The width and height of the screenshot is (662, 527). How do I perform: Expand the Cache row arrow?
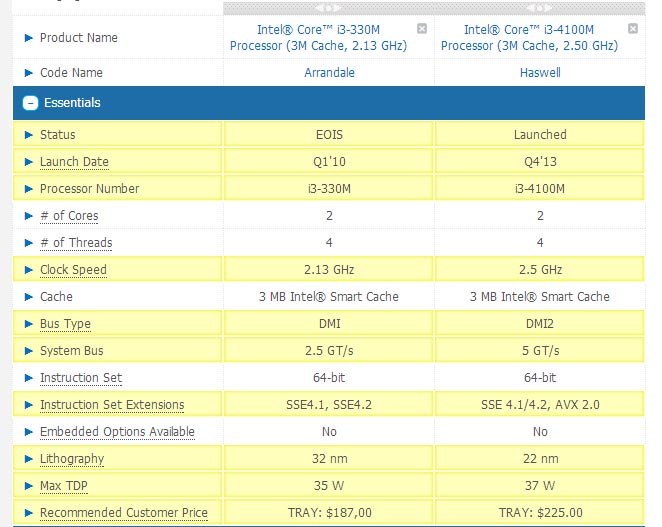(29, 297)
